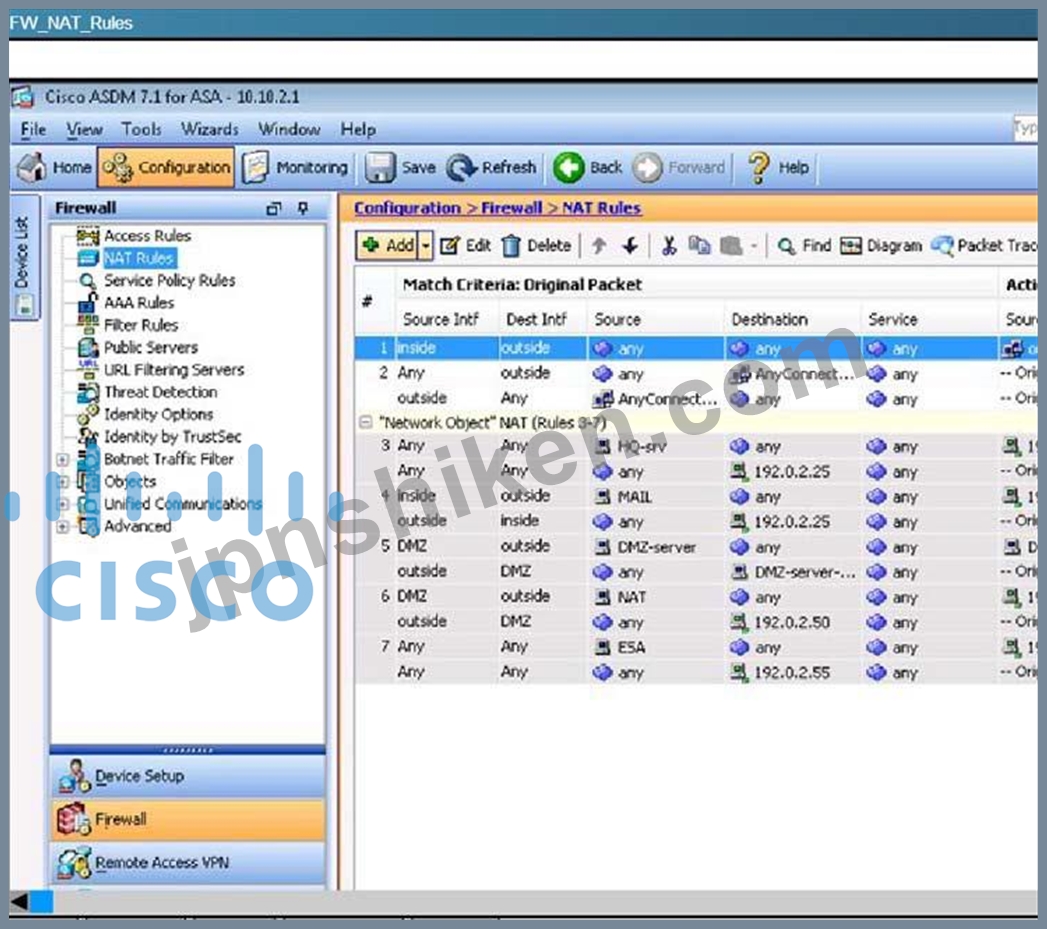Open the Device Setup panel
The width and height of the screenshot is (1047, 929).
(188, 776)
